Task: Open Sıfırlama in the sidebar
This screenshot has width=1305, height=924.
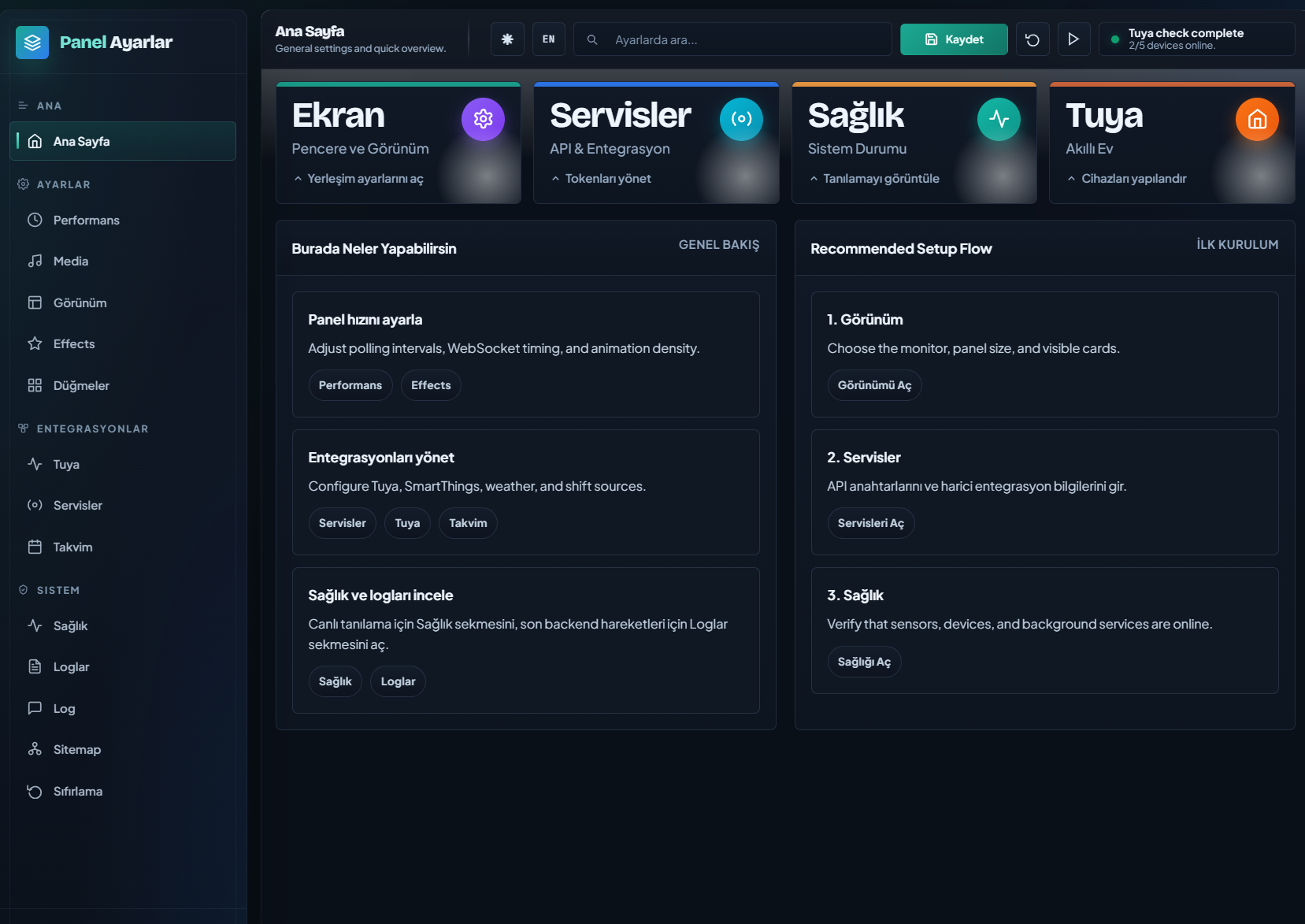Action: [x=123, y=791]
